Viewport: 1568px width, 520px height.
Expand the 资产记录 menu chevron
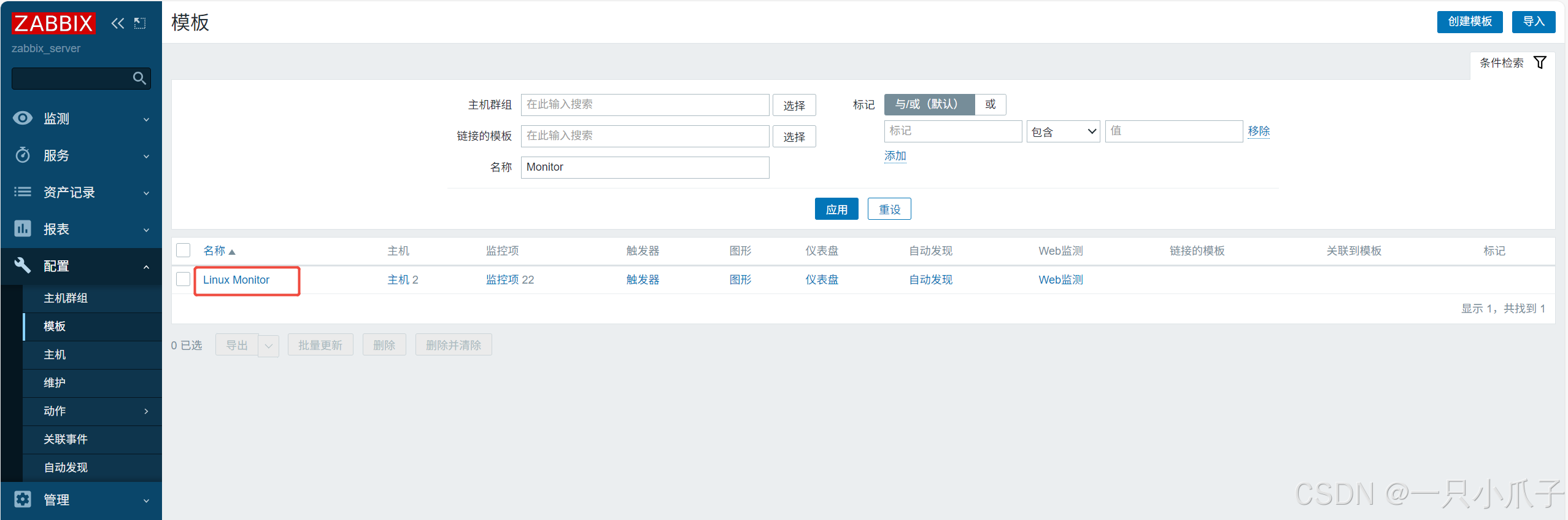(x=146, y=193)
